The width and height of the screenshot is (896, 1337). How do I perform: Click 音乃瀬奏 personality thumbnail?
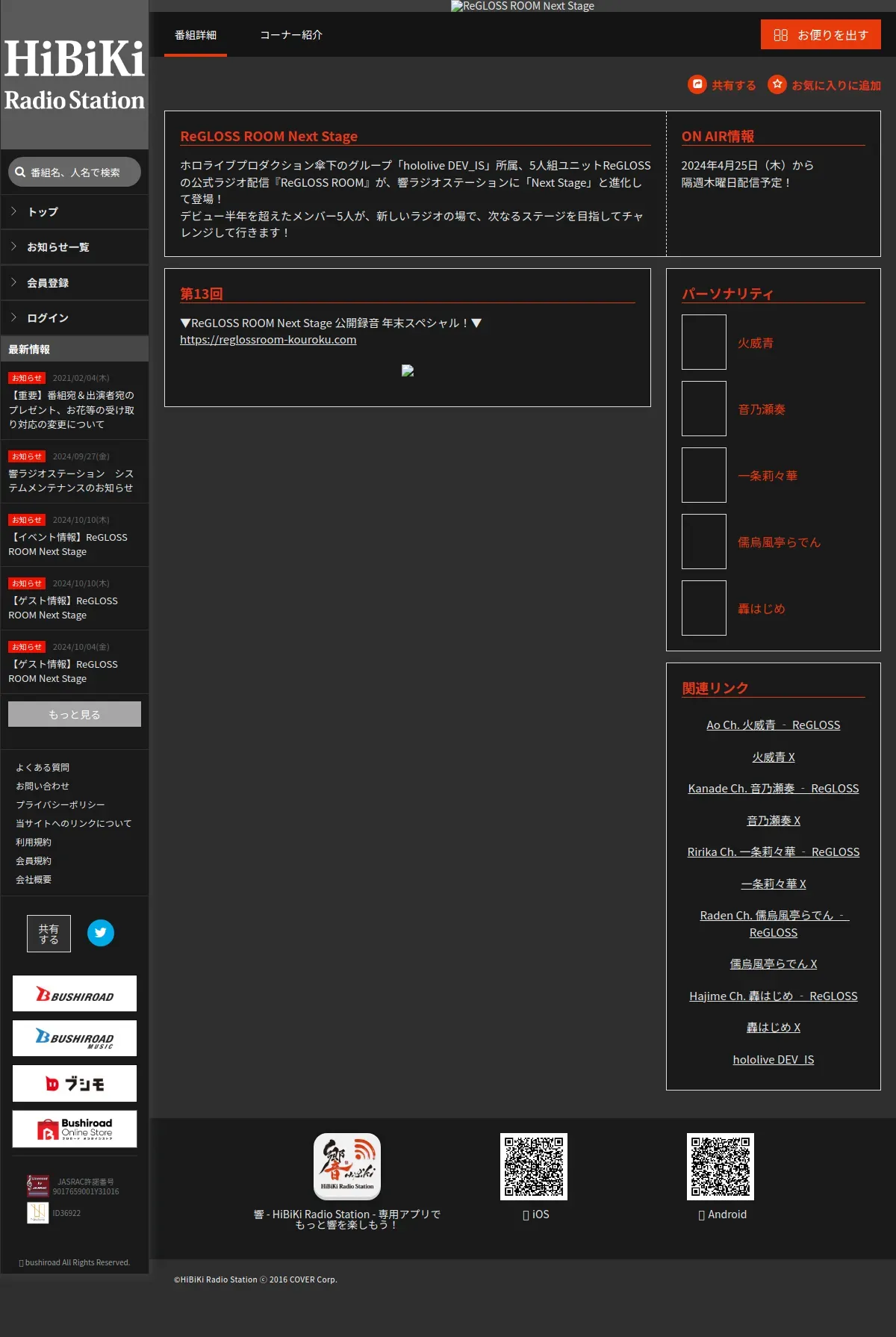click(x=704, y=409)
